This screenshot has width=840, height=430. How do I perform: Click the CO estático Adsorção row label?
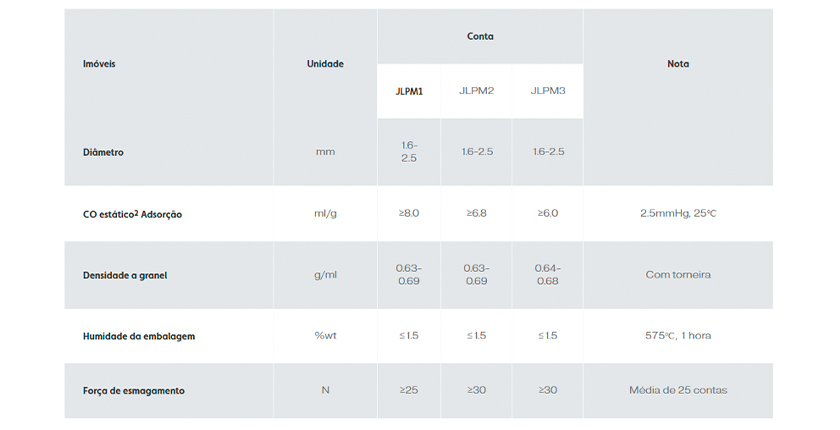[132, 214]
